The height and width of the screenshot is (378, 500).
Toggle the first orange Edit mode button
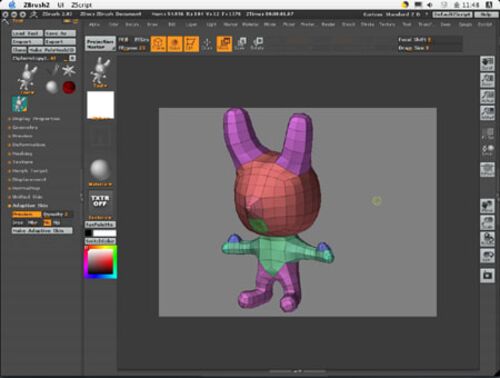[x=158, y=44]
